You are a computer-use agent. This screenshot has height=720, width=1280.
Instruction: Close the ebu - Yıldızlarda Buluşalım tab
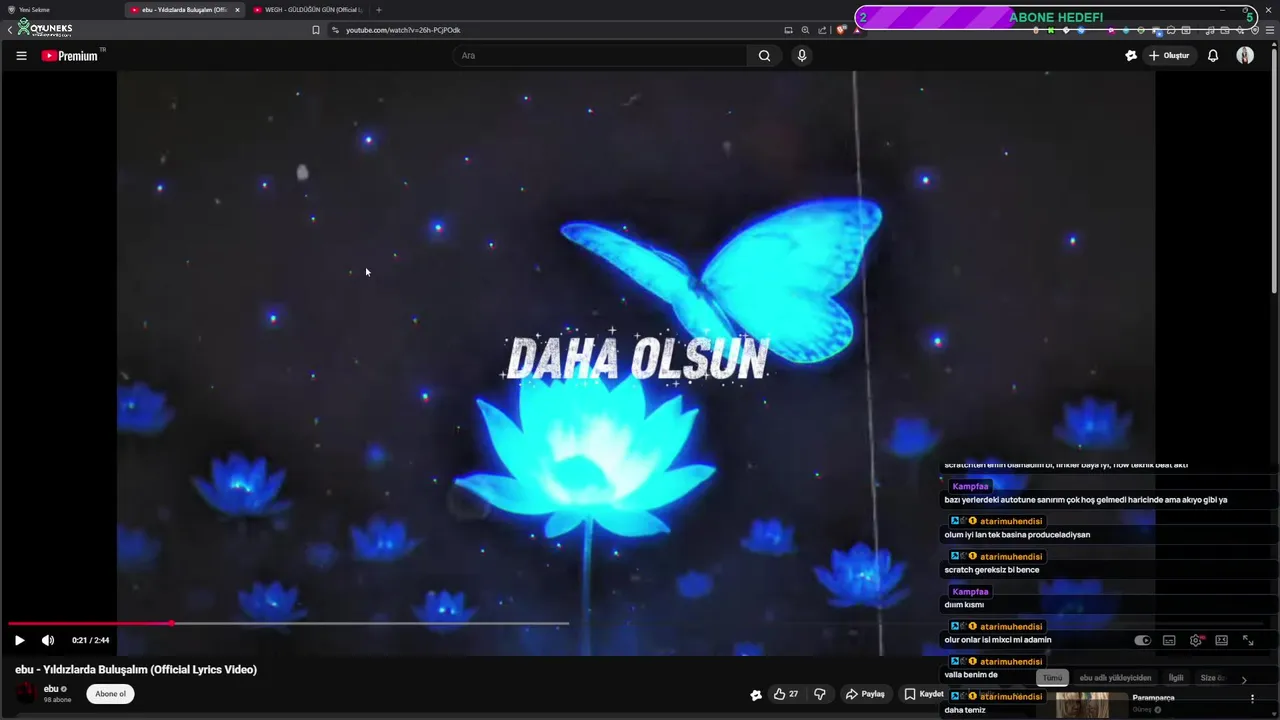click(x=237, y=10)
